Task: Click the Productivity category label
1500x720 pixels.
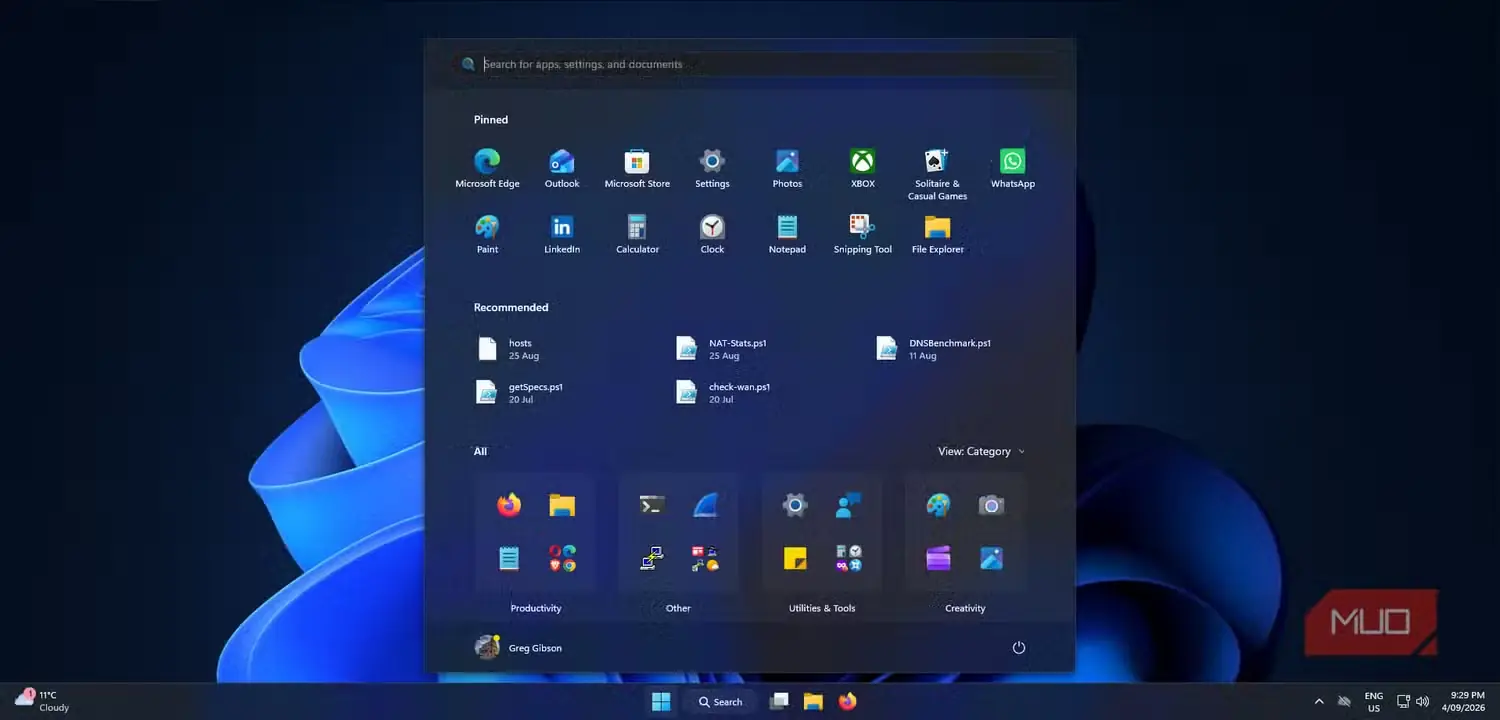Action: (x=536, y=608)
